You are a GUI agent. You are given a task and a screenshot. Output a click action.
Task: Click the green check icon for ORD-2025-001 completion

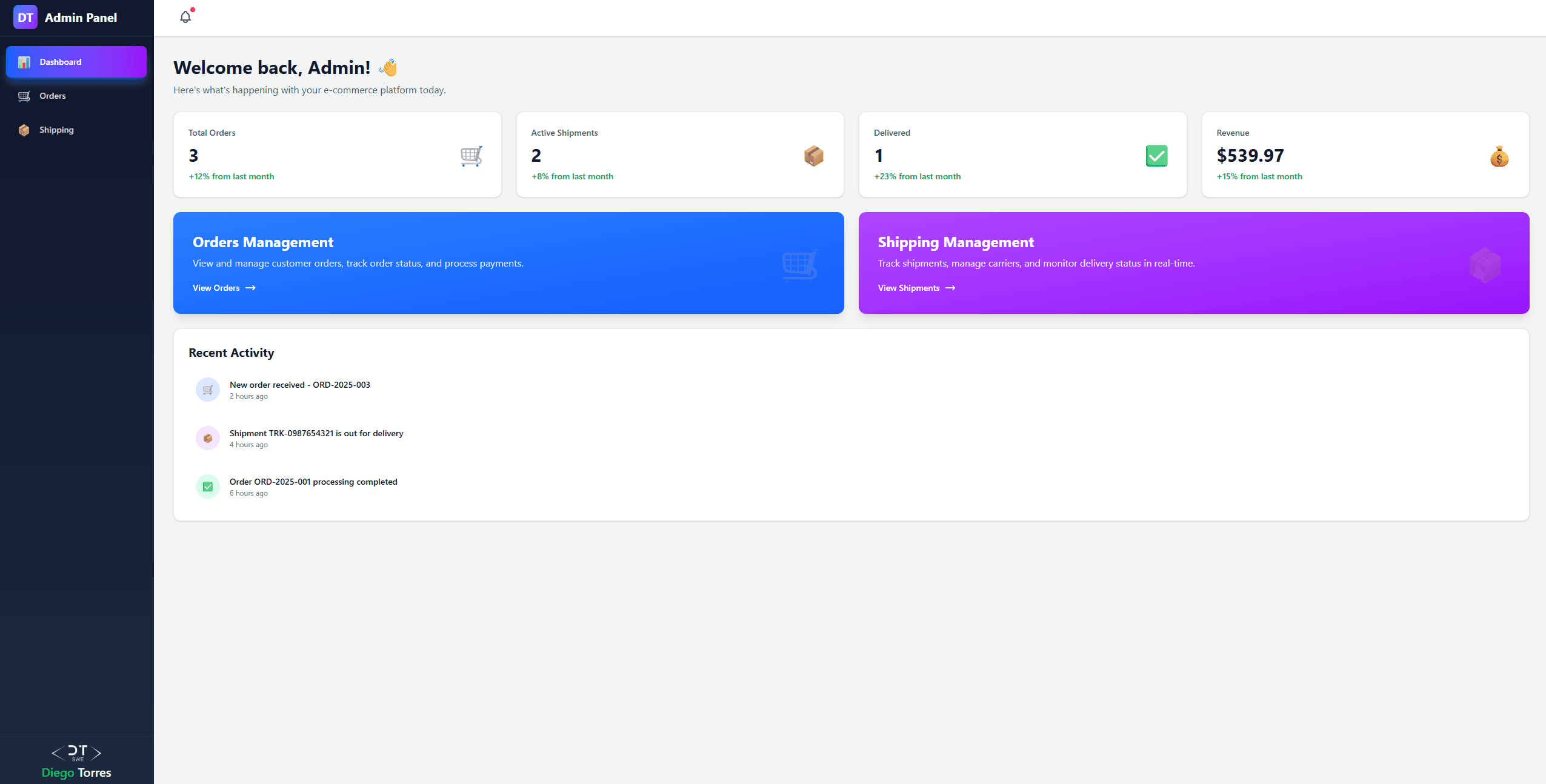[208, 486]
